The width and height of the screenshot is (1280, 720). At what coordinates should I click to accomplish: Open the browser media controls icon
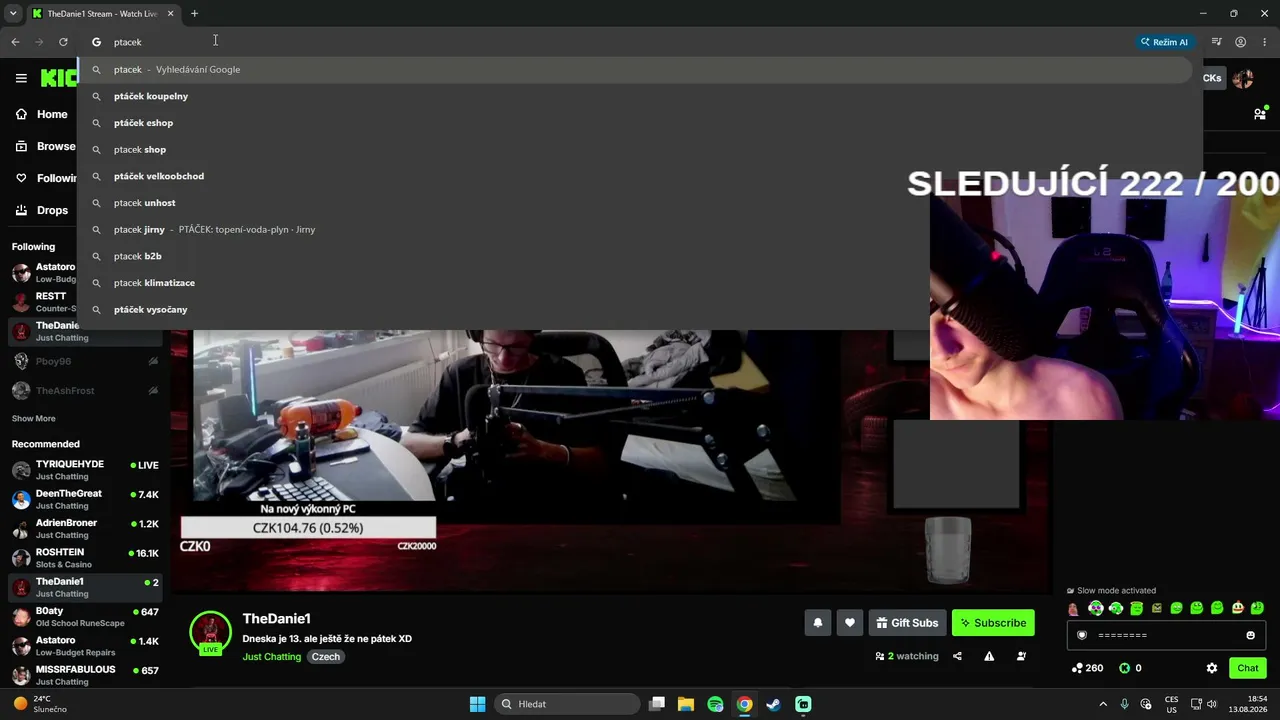point(1216,42)
